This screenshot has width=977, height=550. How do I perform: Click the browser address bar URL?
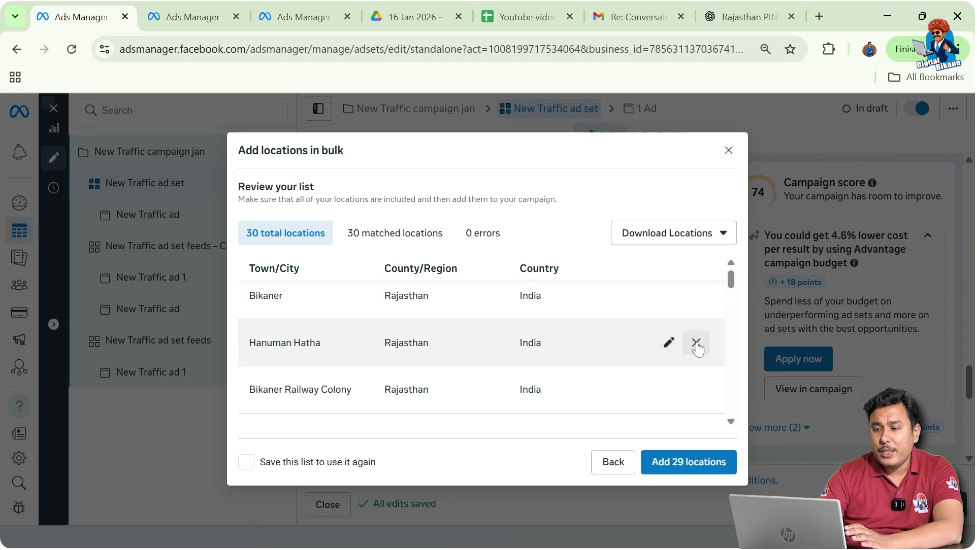(x=431, y=49)
